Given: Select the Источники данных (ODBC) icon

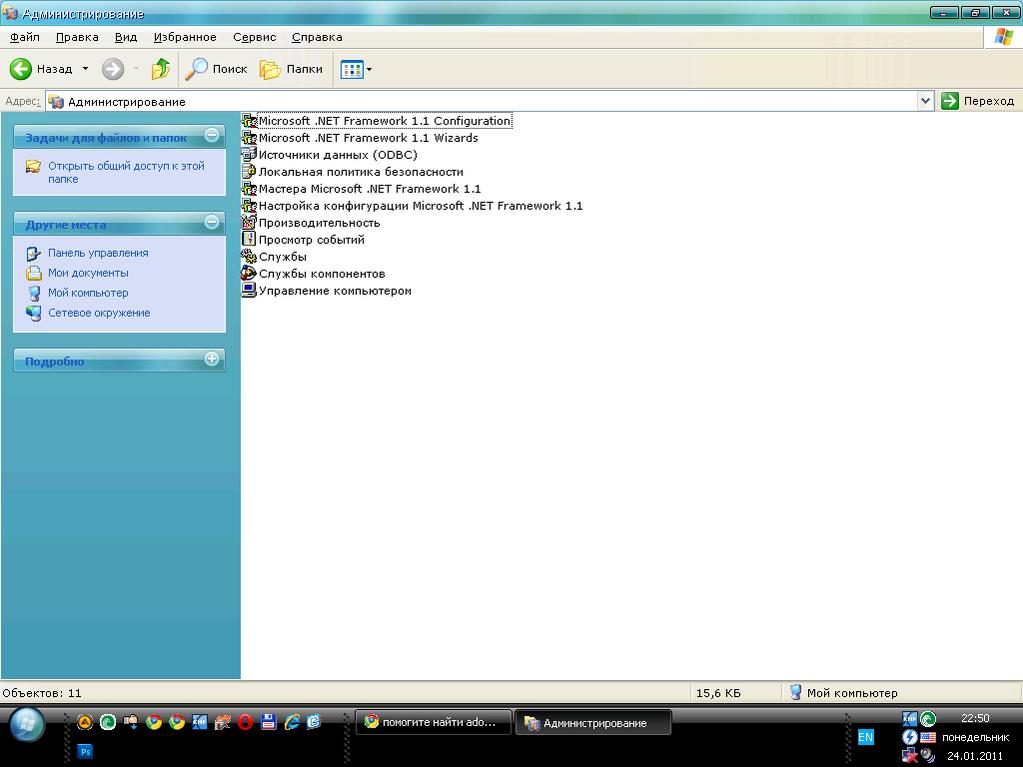Looking at the screenshot, I should coord(249,155).
